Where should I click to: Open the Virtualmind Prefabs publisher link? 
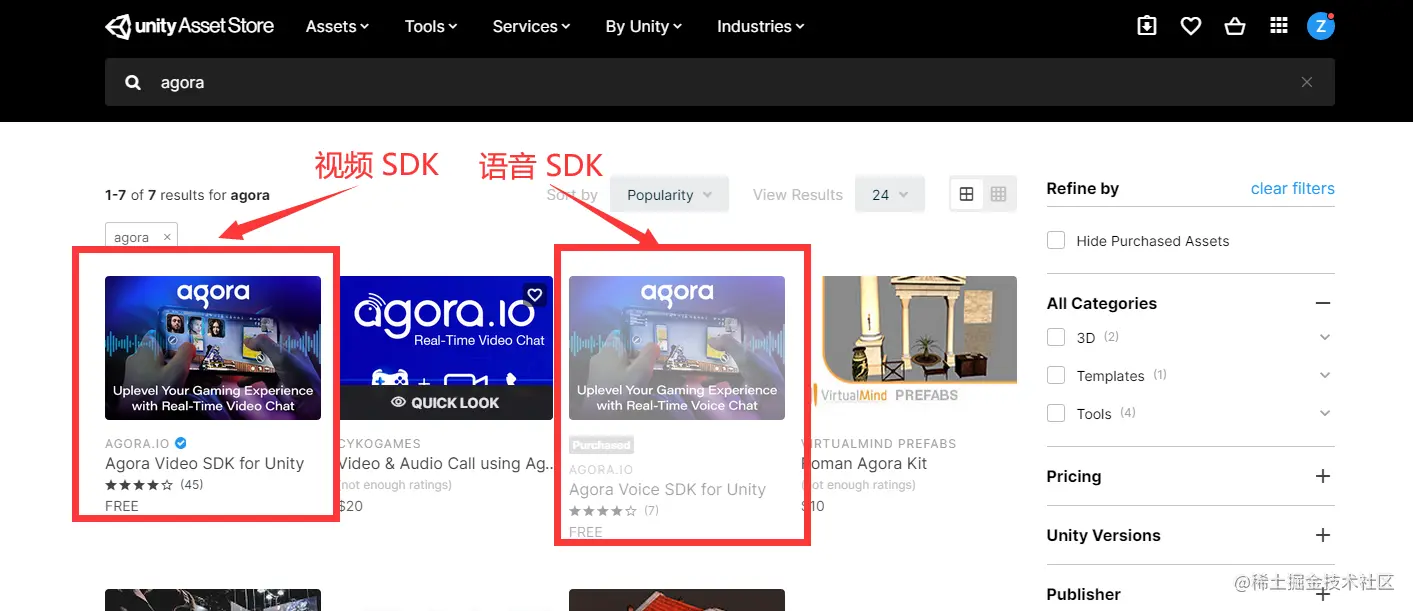coord(879,443)
